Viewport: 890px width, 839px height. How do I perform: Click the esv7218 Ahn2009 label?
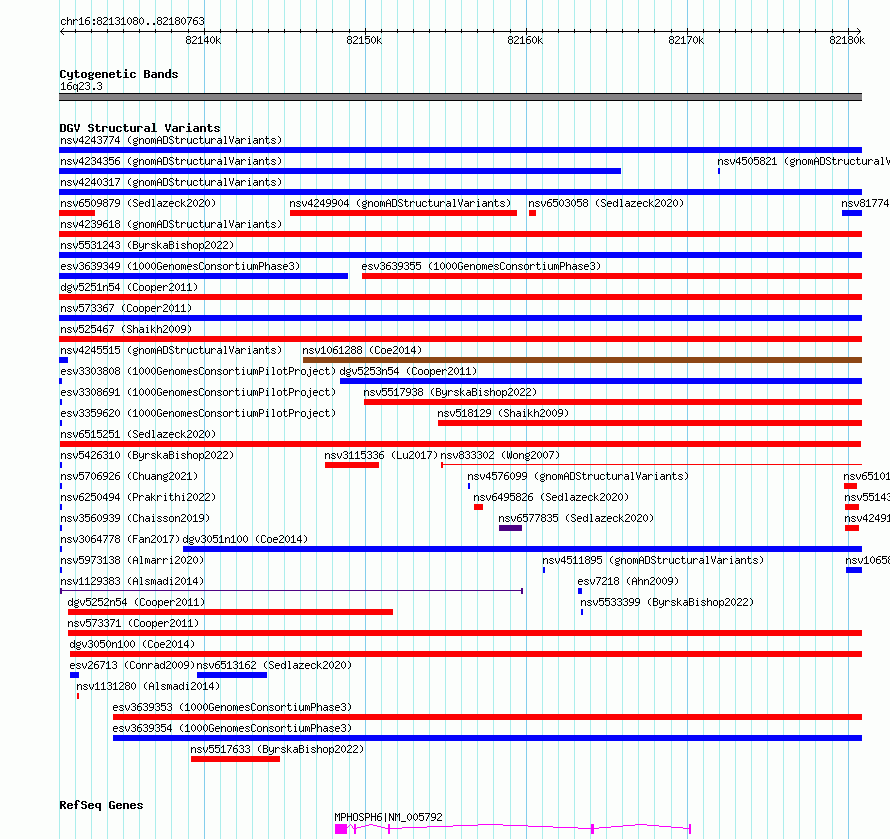coord(628,581)
